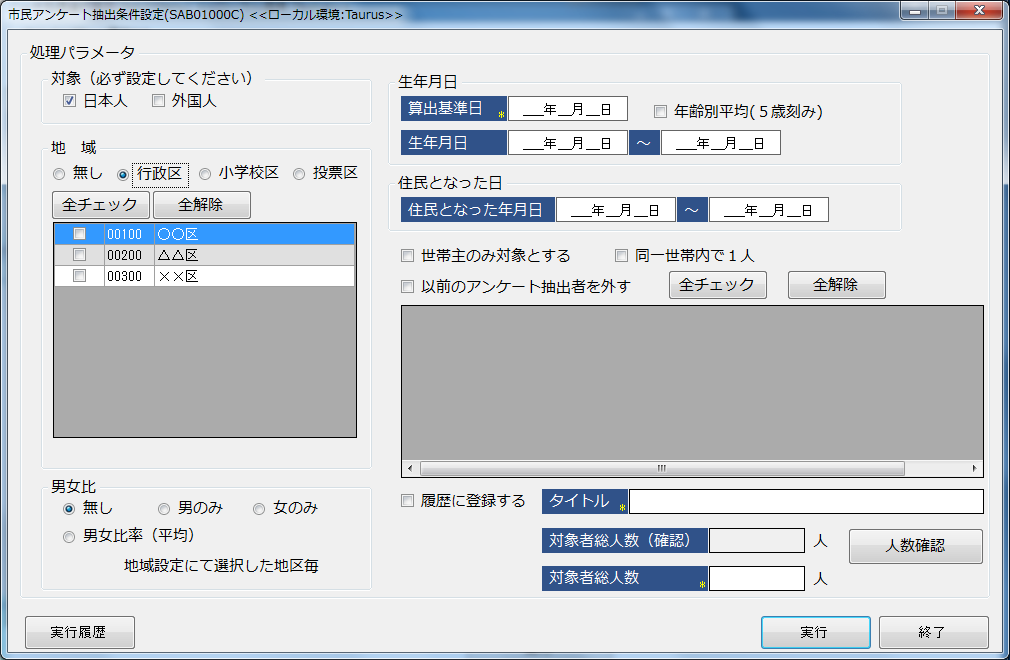
Task: Click 全チェック button above the district list
Action: (101, 205)
